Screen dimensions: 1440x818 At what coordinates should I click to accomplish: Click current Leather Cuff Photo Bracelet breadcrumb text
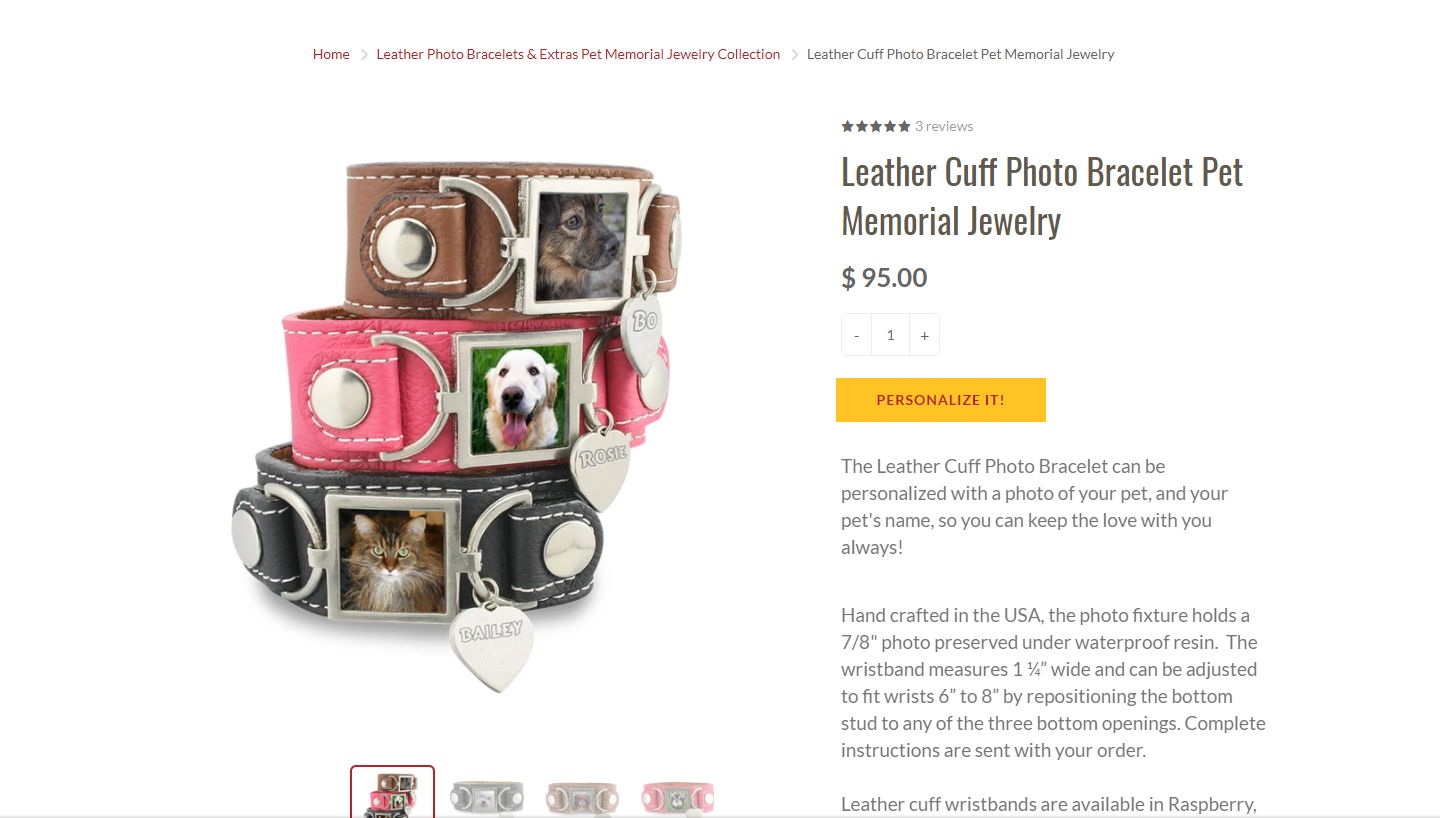coord(960,54)
